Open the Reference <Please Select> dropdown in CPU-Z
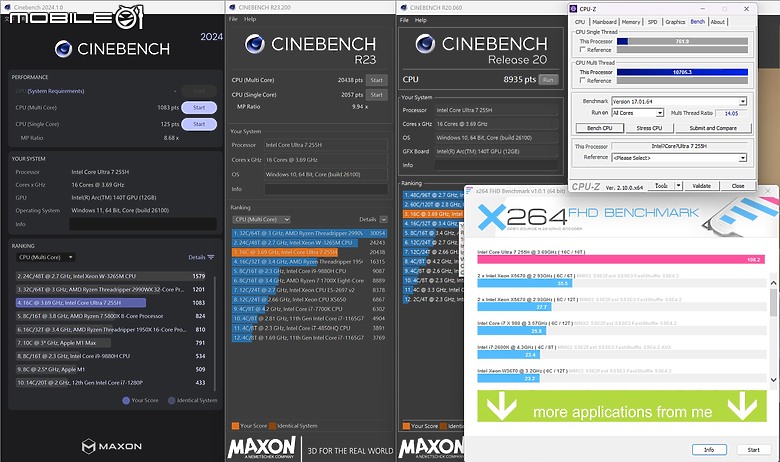Image resolution: width=780 pixels, height=462 pixels. (743, 158)
